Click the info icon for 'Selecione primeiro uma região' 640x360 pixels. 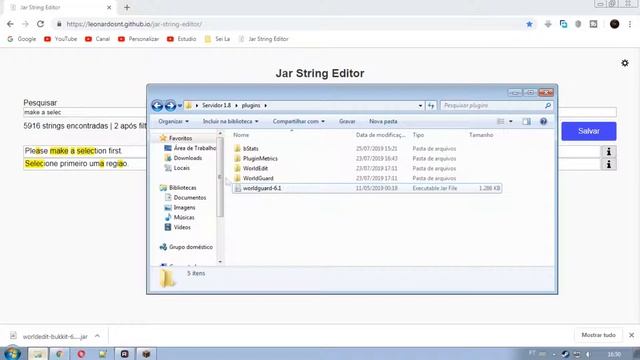click(609, 164)
